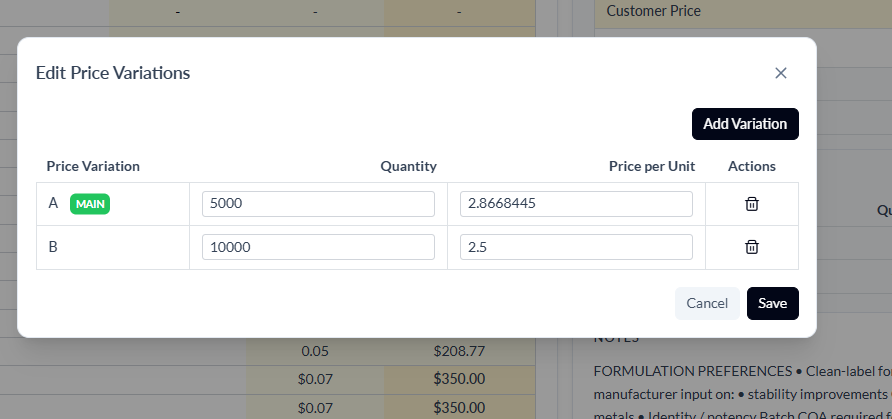Select the Price Variation column header
The width and height of the screenshot is (892, 419).
pos(93,166)
